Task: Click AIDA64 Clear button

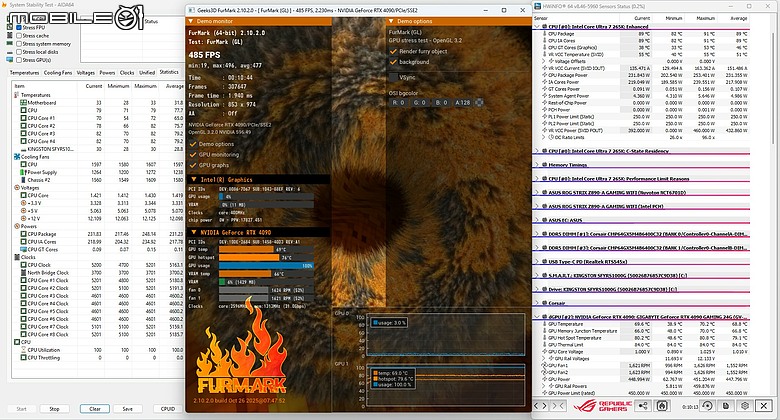Action: click(x=95, y=409)
